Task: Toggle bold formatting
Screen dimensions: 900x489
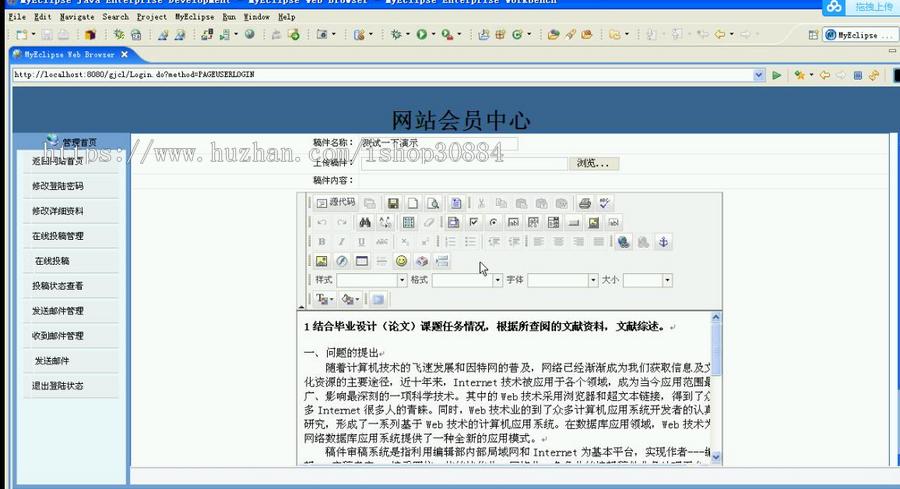Action: pyautogui.click(x=321, y=242)
